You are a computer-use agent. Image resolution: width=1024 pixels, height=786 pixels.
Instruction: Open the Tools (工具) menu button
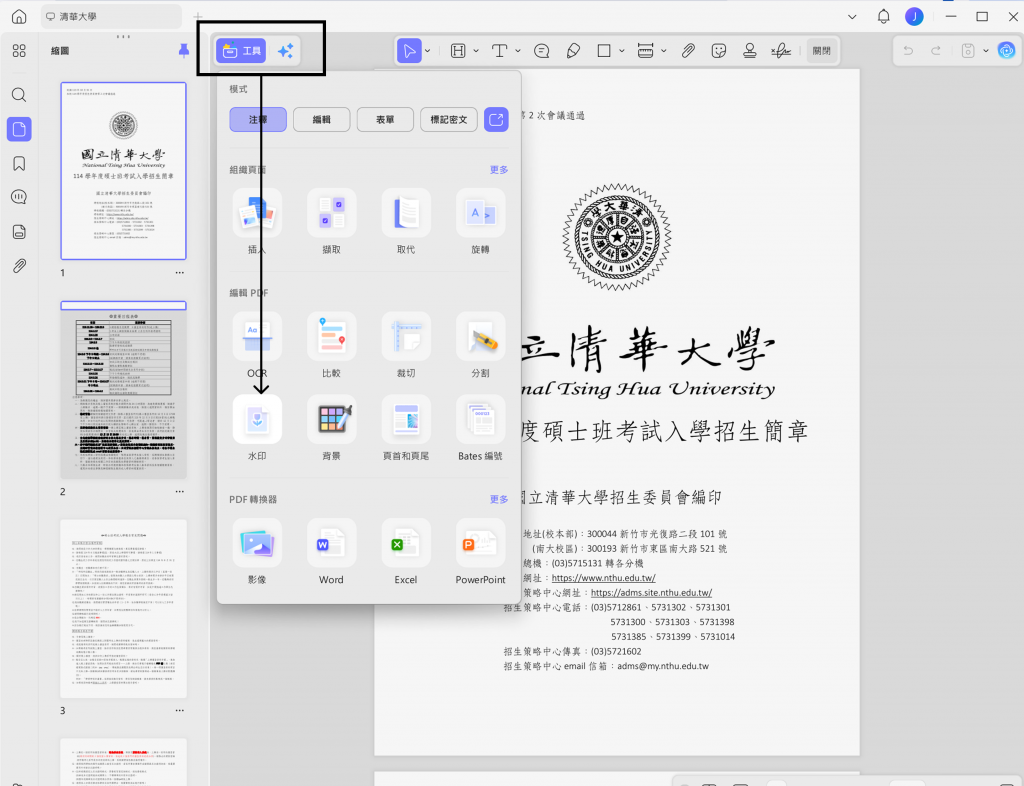[241, 51]
